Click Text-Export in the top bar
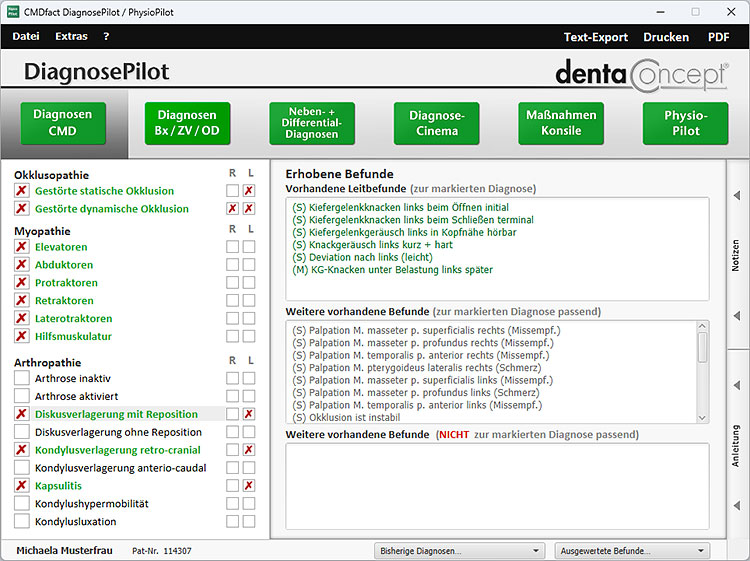The width and height of the screenshot is (750, 561). [596, 37]
